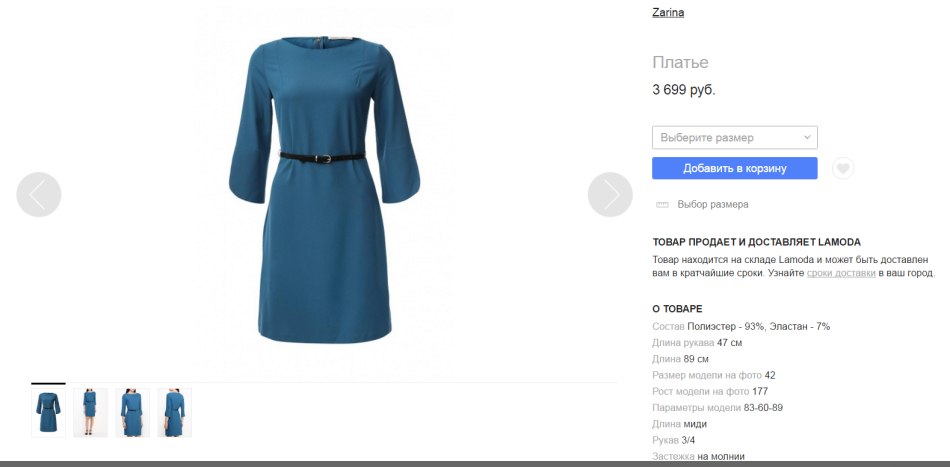View the fourth thumbnail showing side view
950x467 pixels.
[x=174, y=412]
